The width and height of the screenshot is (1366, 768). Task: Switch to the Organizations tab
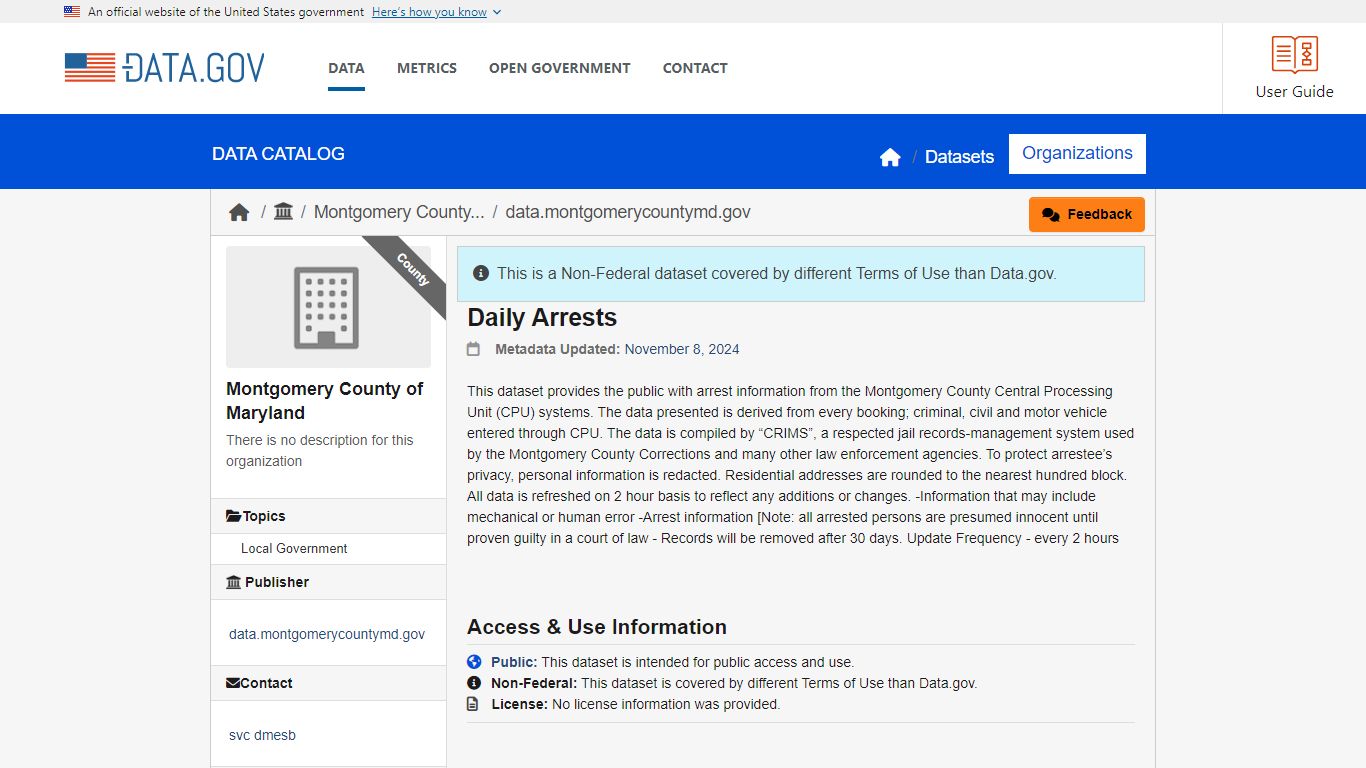tap(1077, 153)
